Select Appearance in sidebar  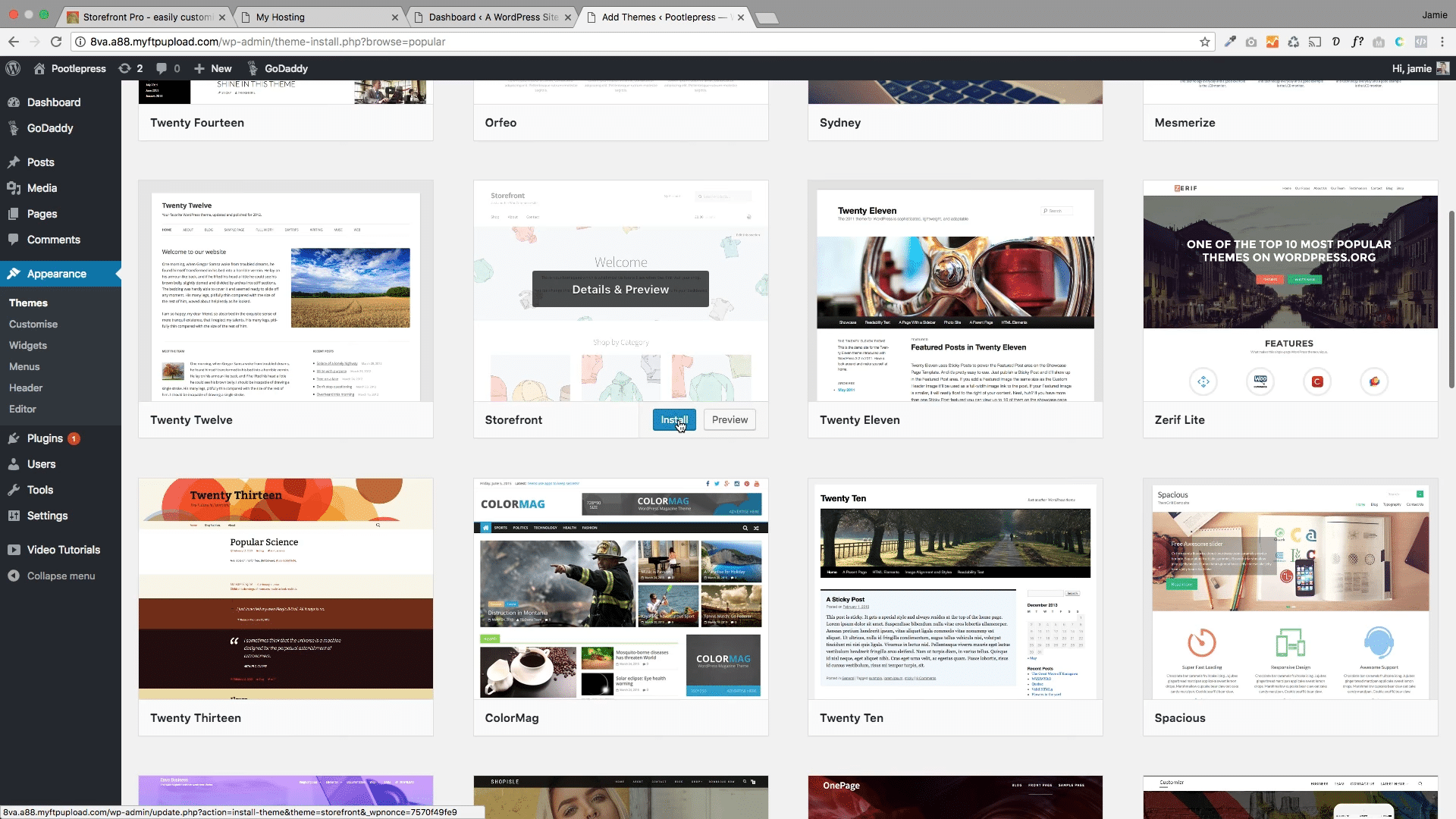point(61,274)
